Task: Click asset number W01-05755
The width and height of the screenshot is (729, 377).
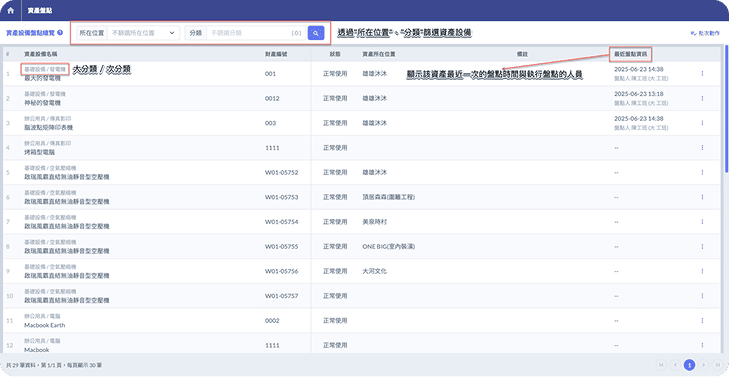Action: pyautogui.click(x=282, y=246)
